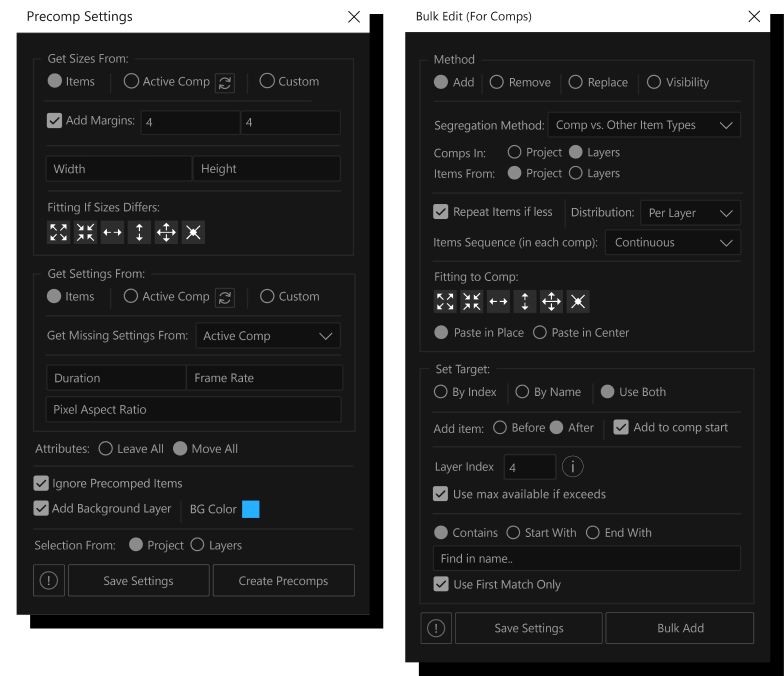Click the refresh icon beside Active Comp under Get Settings From
Viewport: 784px width, 676px height.
pos(225,297)
